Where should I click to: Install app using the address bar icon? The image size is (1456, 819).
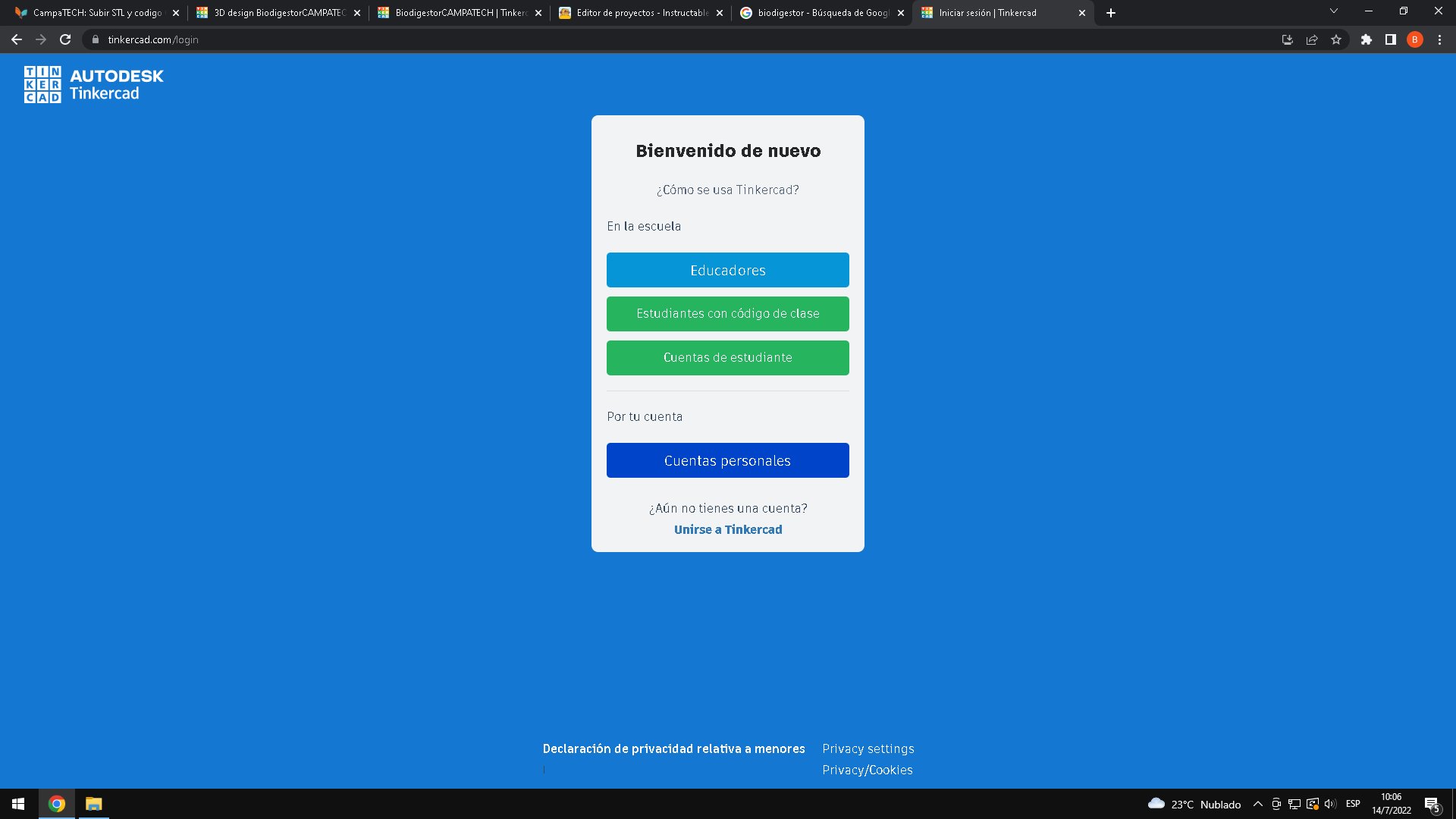(1287, 39)
